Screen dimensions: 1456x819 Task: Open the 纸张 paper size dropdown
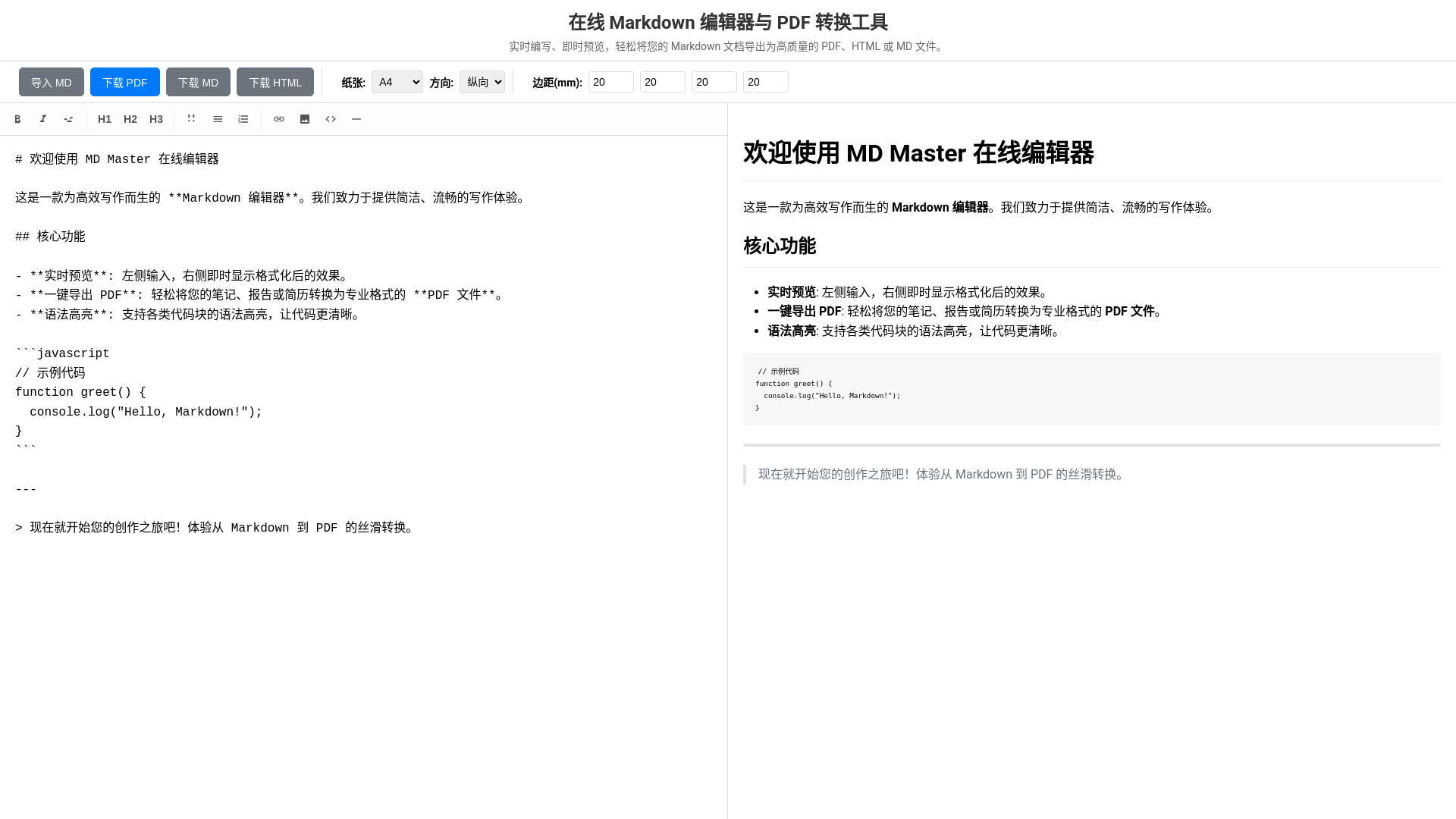pyautogui.click(x=397, y=82)
